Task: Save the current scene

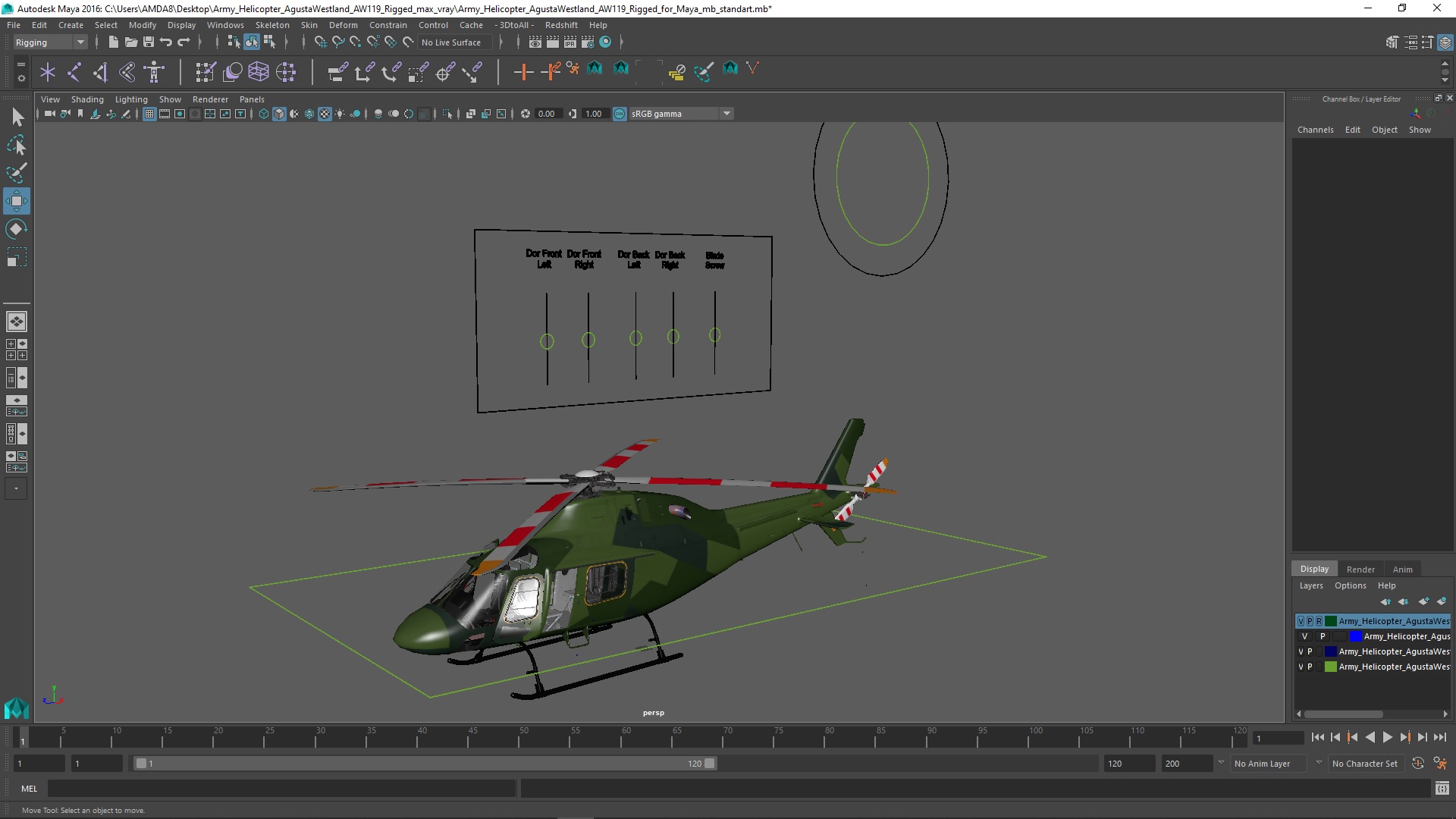Action: pos(149,42)
